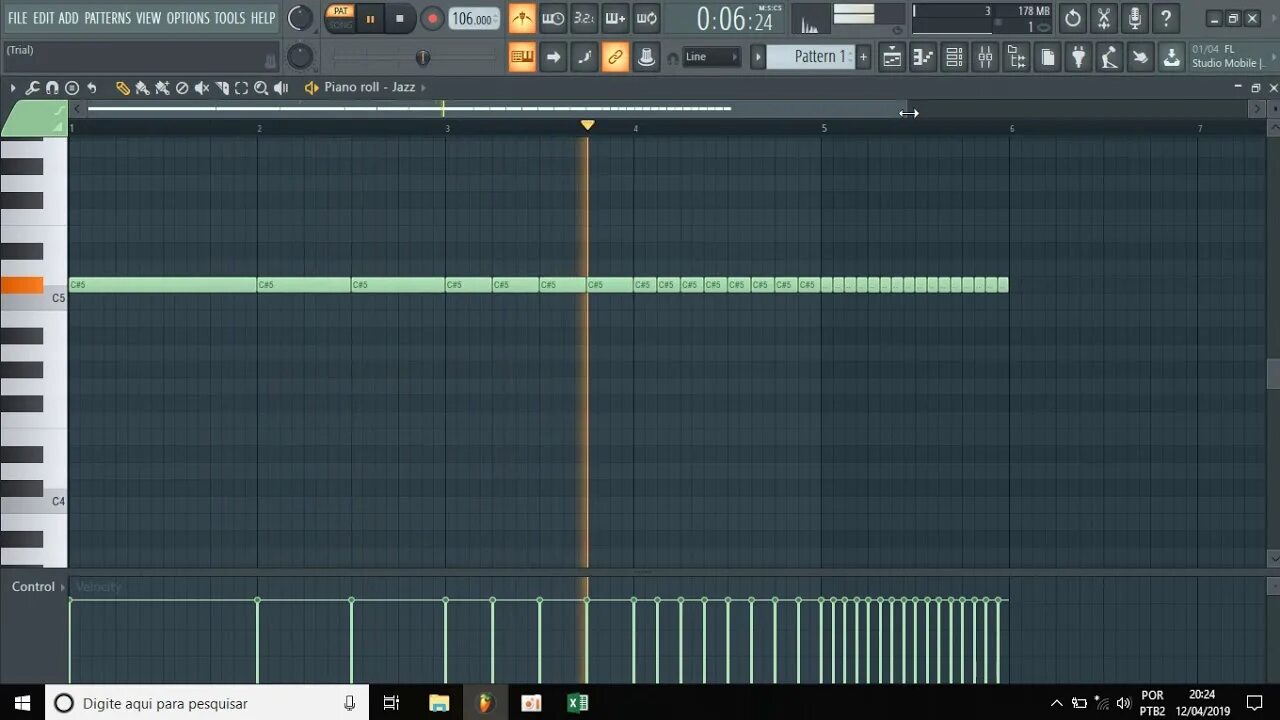Select the Draw pencil tool

[x=123, y=88]
